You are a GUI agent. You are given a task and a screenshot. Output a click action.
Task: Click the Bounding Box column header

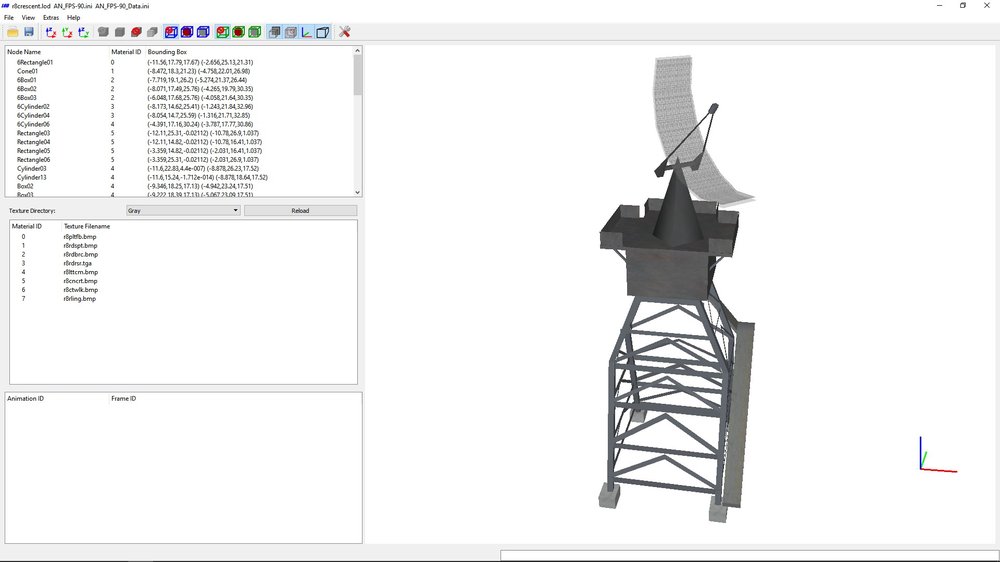(x=167, y=52)
